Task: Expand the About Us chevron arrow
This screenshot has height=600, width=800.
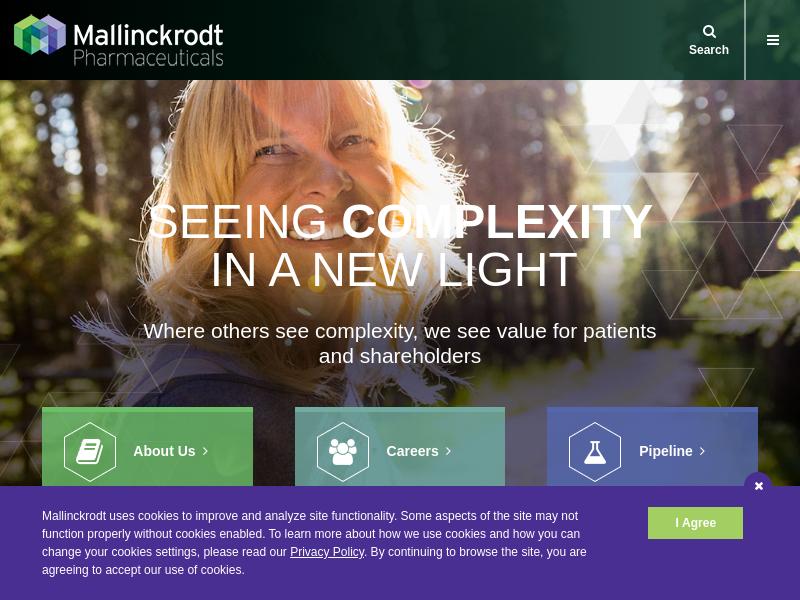Action: pos(205,451)
